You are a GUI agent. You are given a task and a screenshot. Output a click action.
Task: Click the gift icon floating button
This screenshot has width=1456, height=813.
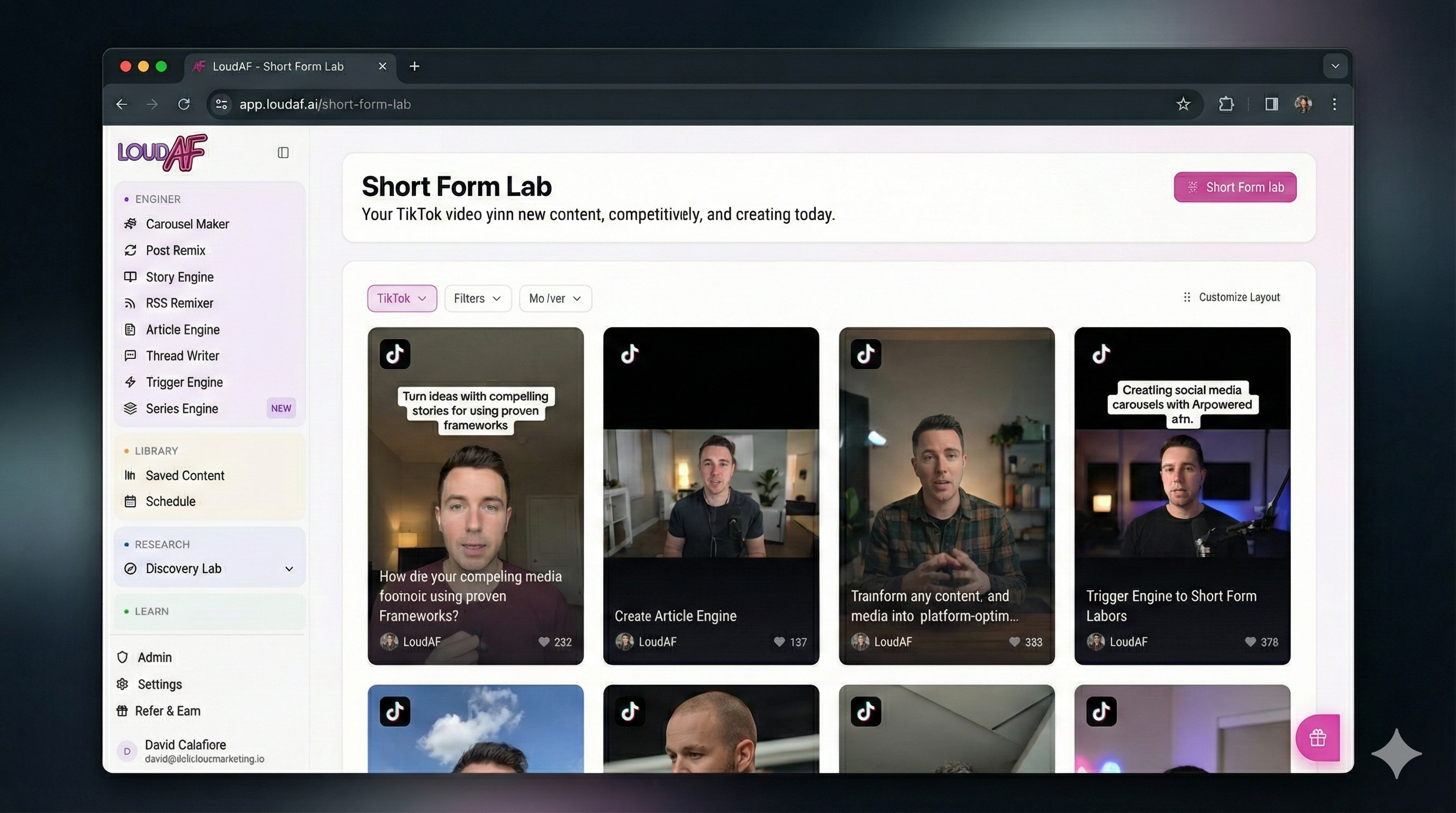pos(1317,738)
